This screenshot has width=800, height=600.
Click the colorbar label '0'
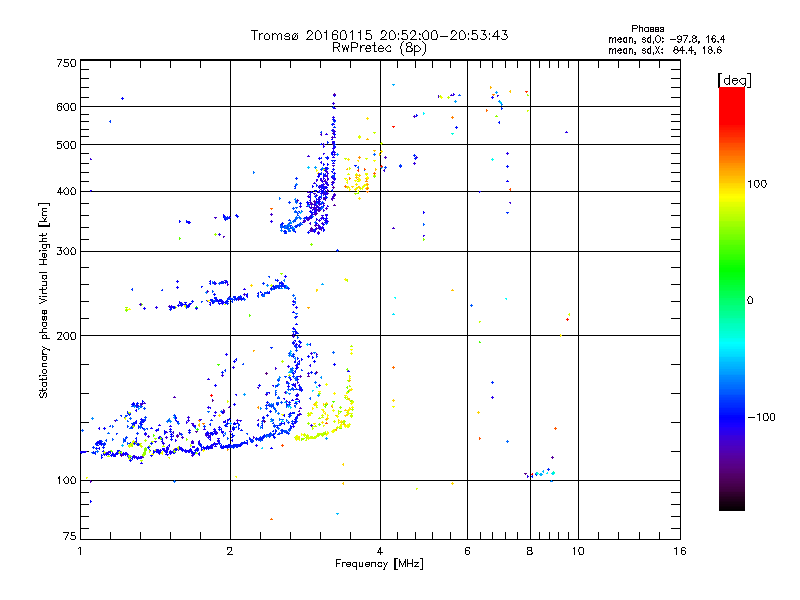[750, 301]
